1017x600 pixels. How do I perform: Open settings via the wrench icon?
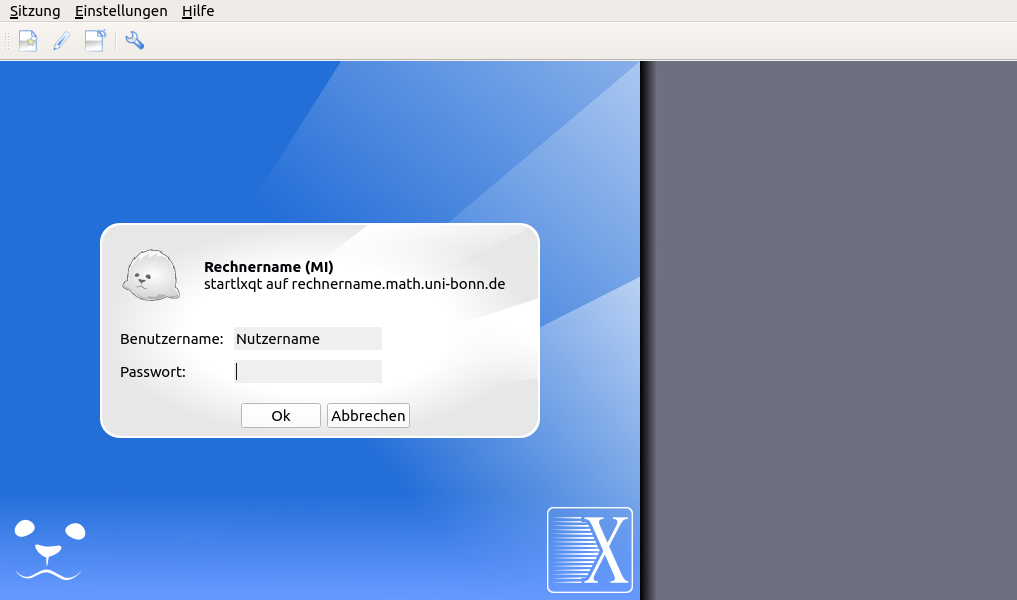[134, 41]
